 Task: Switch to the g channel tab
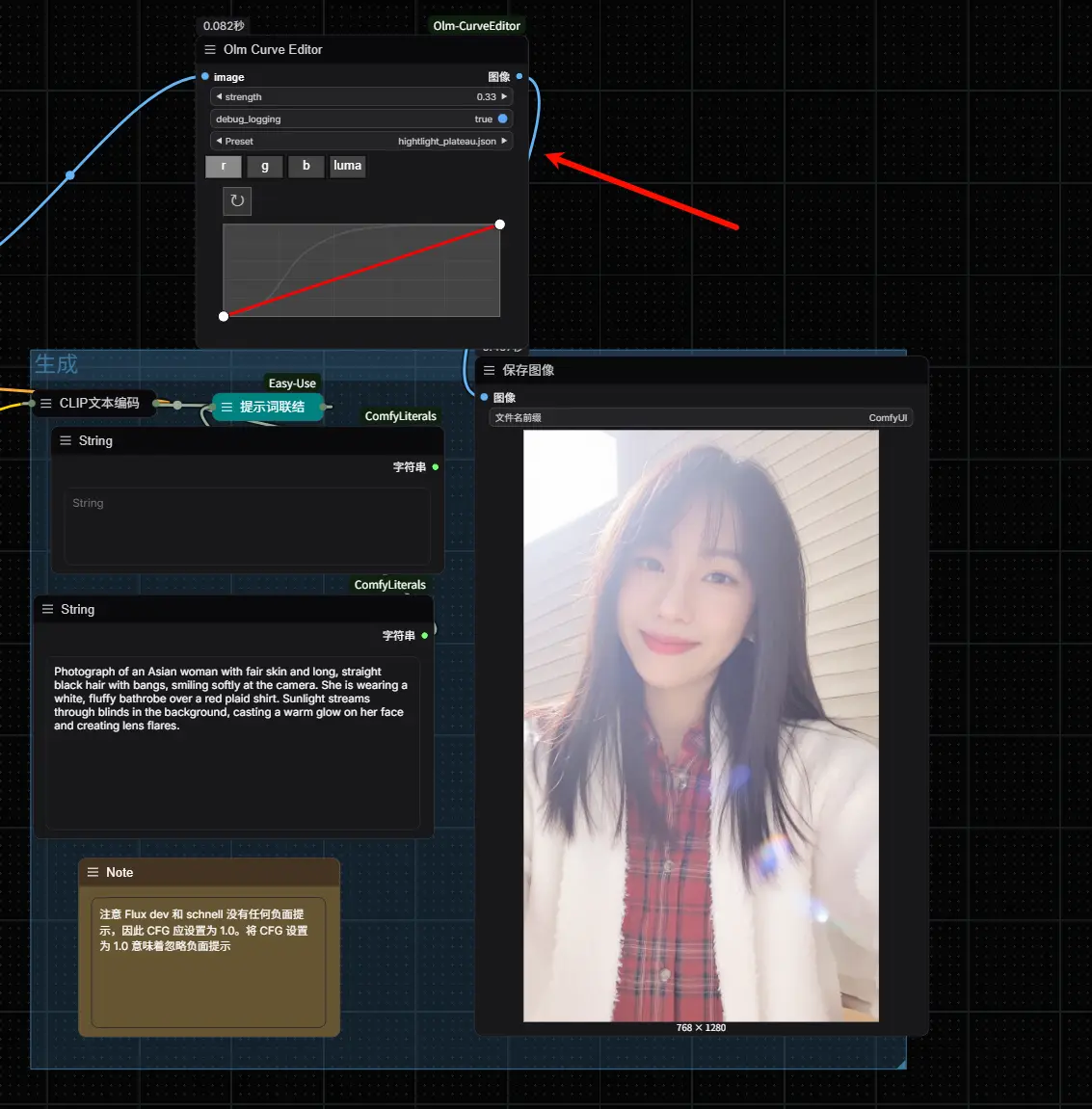point(265,167)
